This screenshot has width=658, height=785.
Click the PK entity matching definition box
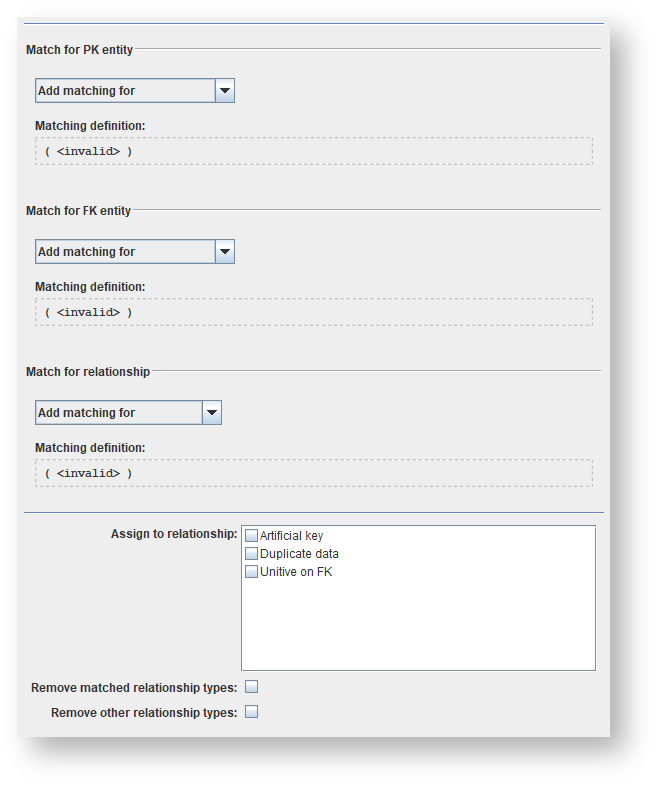313,151
